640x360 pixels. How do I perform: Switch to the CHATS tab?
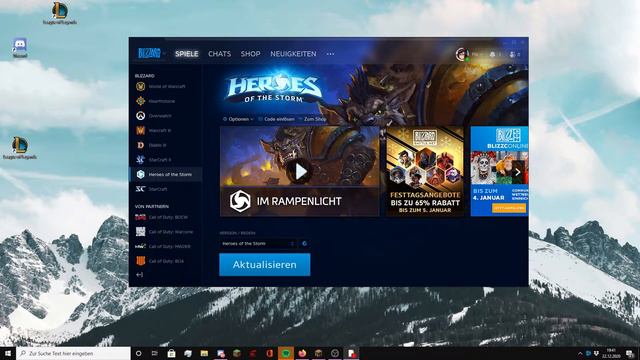click(220, 54)
